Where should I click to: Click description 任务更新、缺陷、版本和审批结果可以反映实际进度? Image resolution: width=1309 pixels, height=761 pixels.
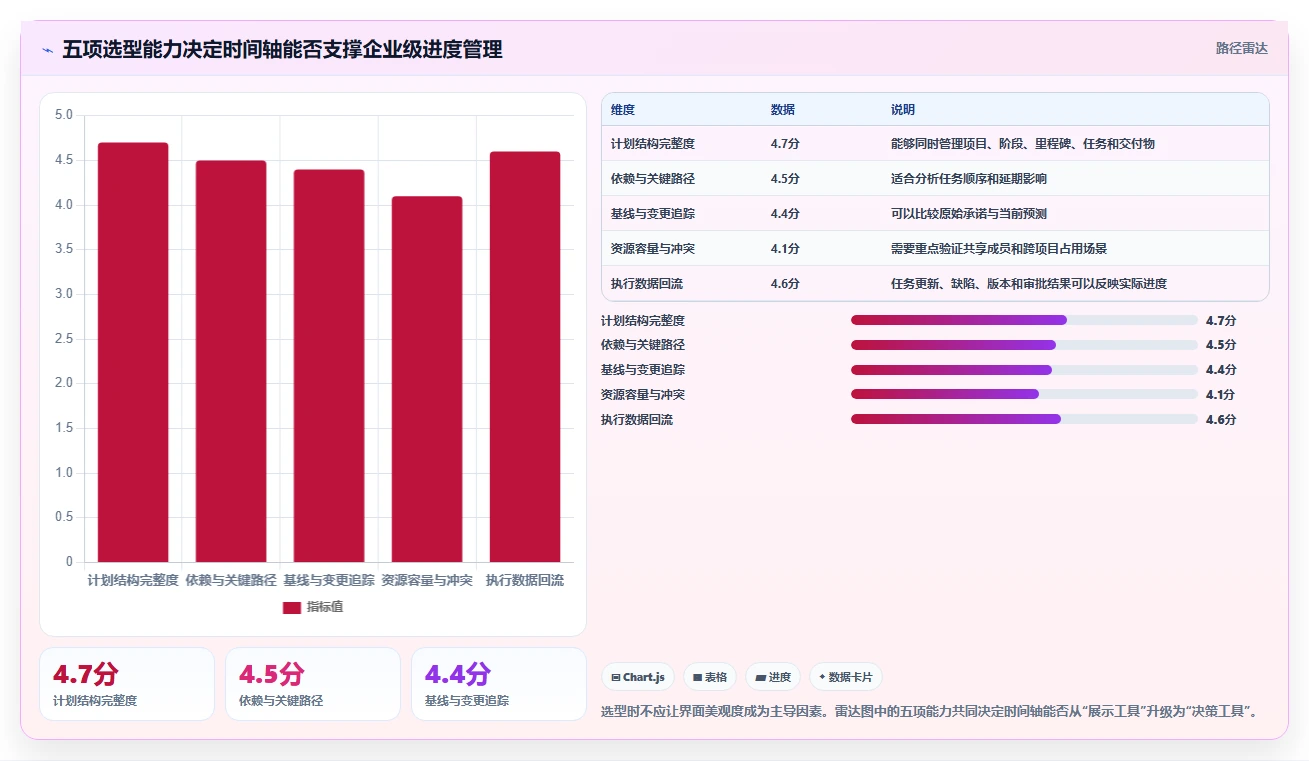pos(1029,284)
